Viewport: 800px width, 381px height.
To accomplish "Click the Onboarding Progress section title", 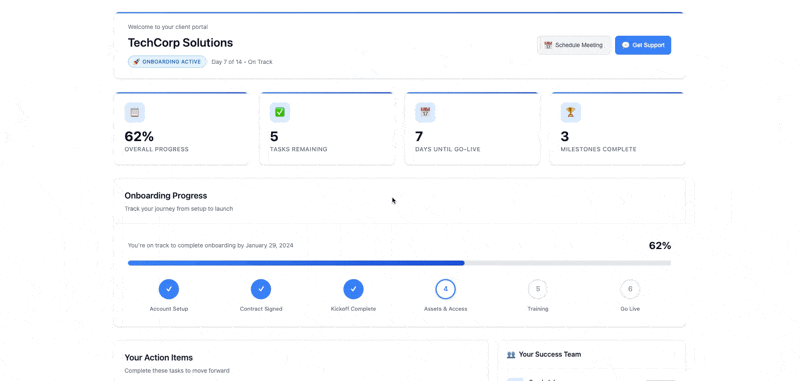I will [166, 196].
